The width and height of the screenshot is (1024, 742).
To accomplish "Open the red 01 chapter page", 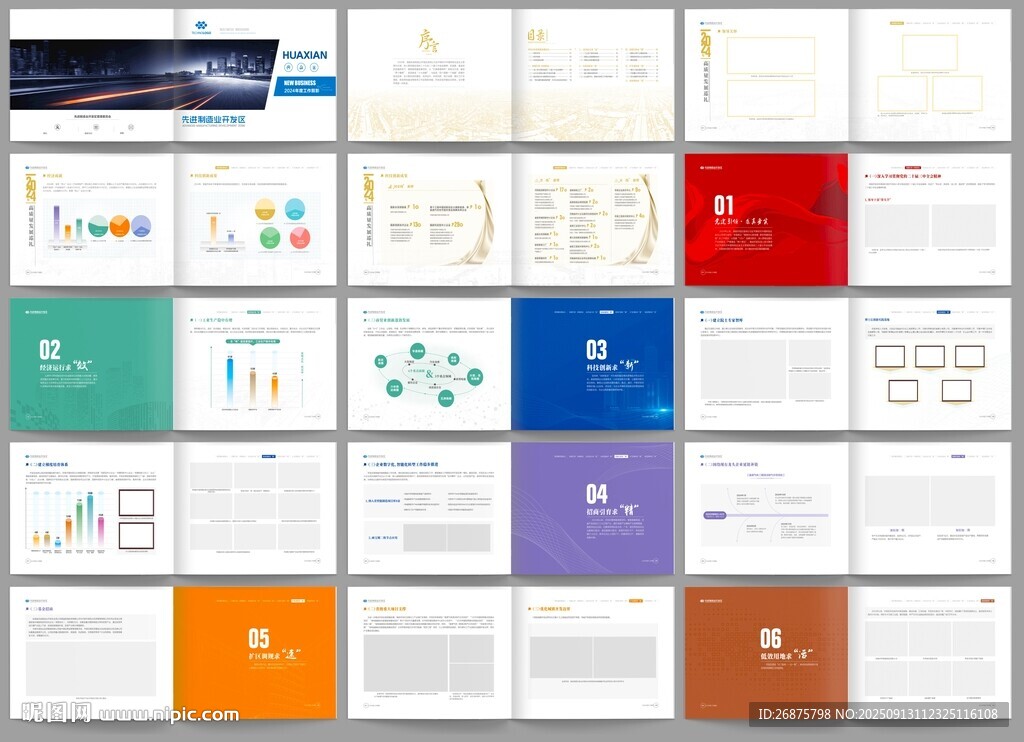I will (766, 219).
